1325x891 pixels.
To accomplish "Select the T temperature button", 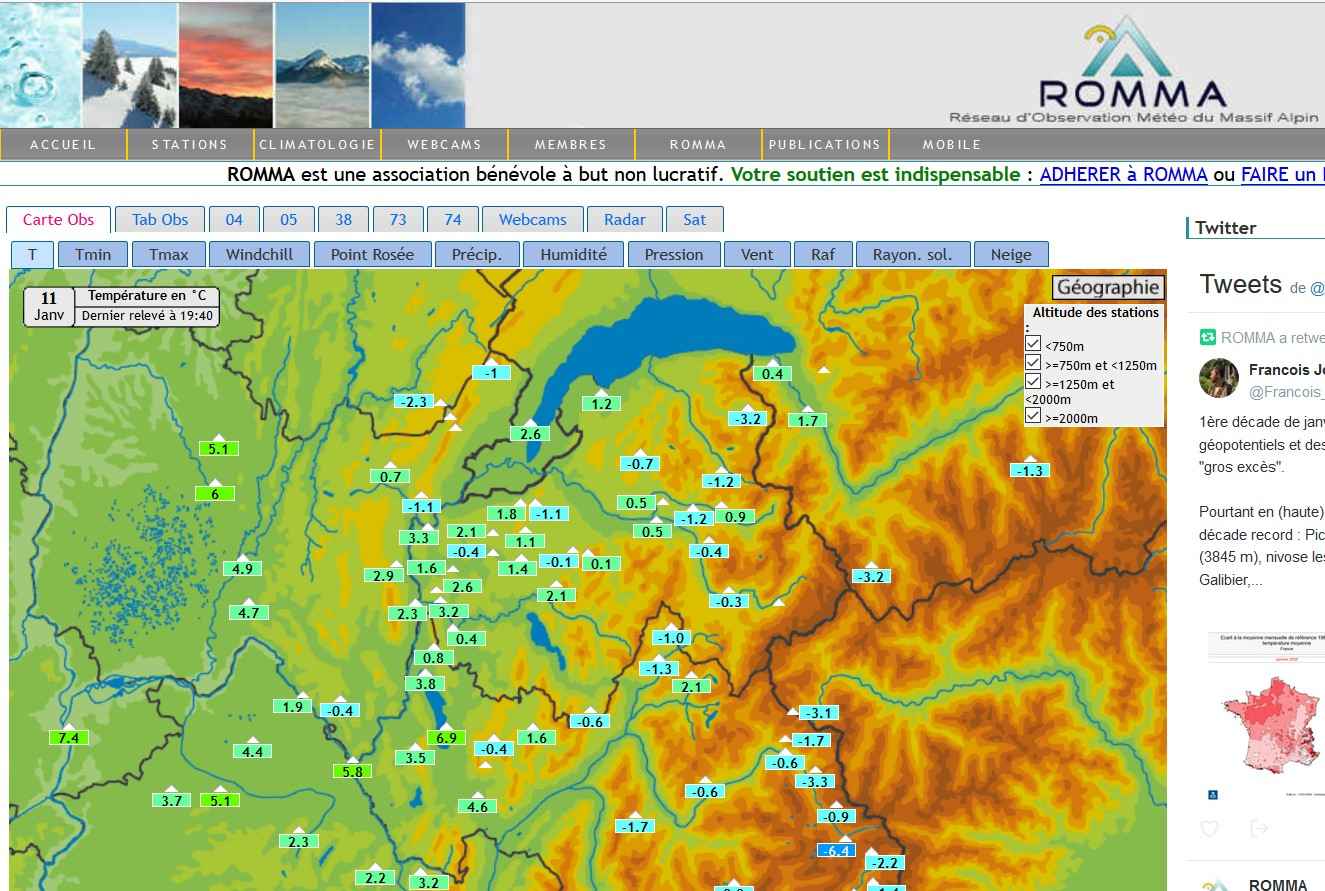I will (32, 254).
